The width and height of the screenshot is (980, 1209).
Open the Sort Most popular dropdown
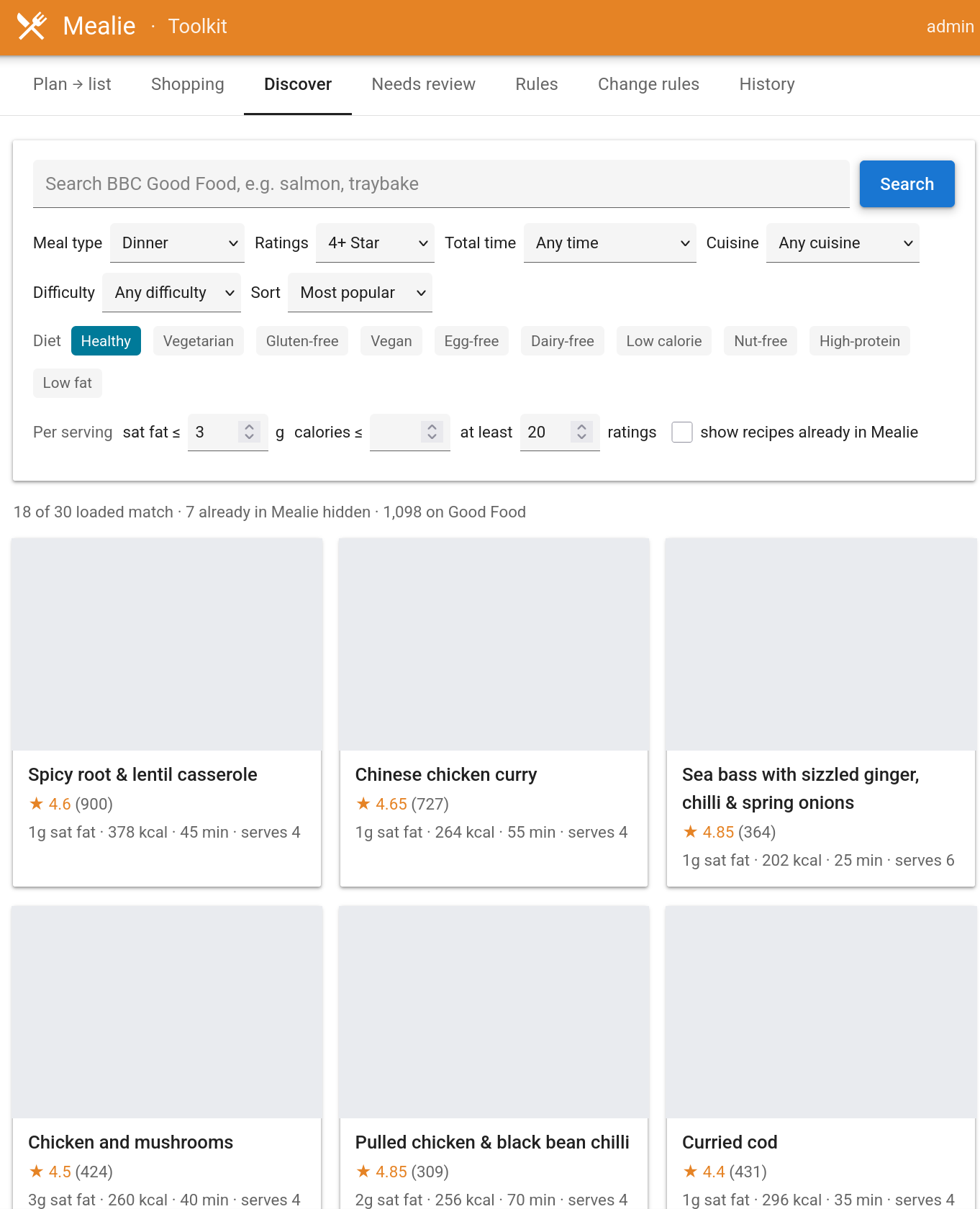[x=360, y=293]
